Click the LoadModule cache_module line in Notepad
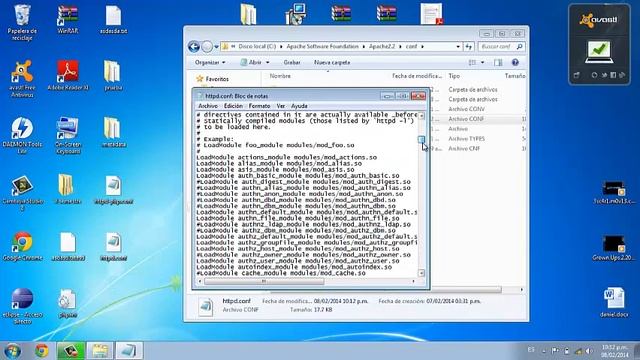The width and height of the screenshot is (640, 360). click(281, 273)
